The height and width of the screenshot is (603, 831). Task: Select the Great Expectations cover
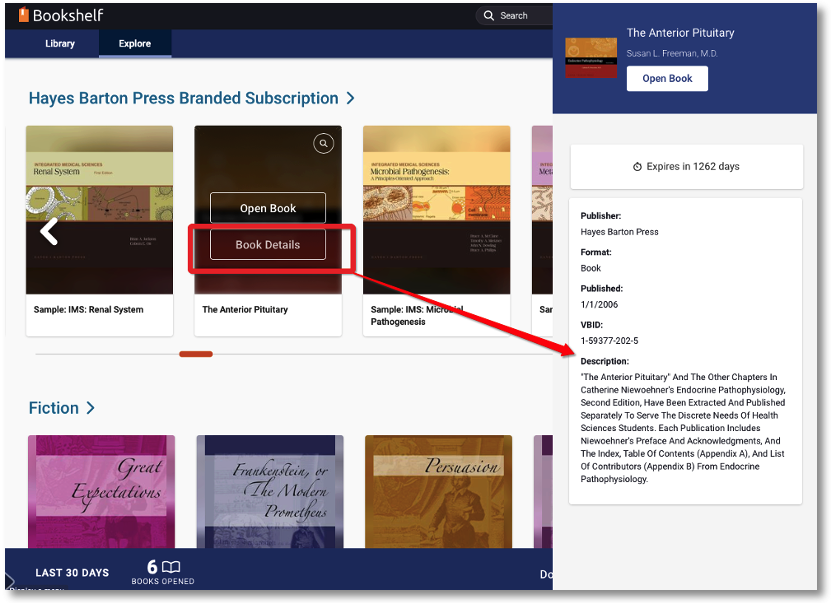(x=101, y=490)
